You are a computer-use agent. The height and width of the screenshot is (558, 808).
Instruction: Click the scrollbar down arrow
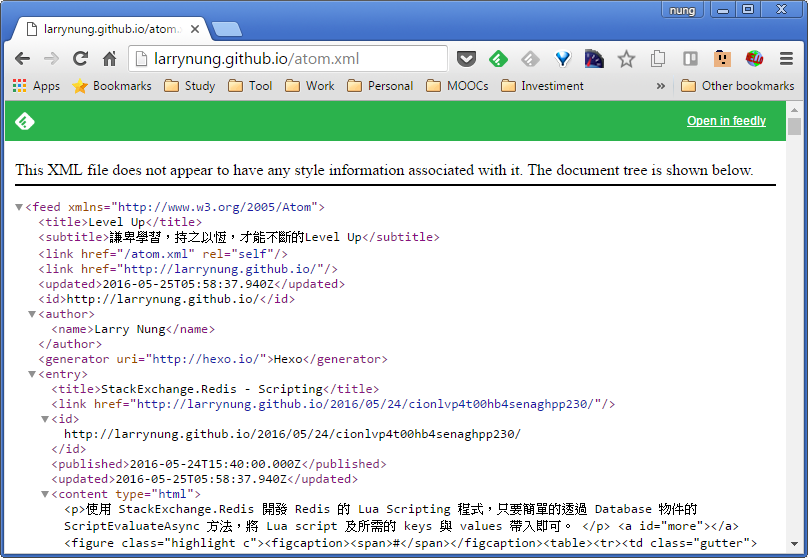pos(794,544)
